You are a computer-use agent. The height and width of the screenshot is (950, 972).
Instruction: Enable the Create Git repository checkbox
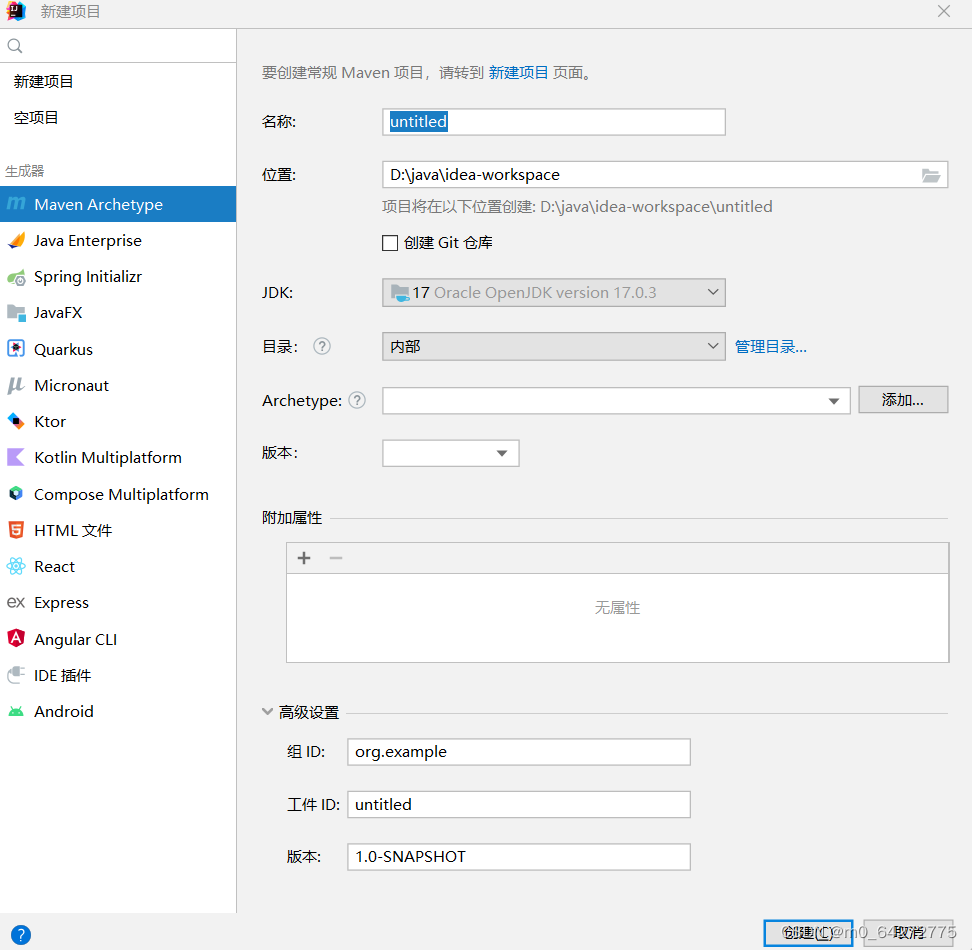(390, 243)
